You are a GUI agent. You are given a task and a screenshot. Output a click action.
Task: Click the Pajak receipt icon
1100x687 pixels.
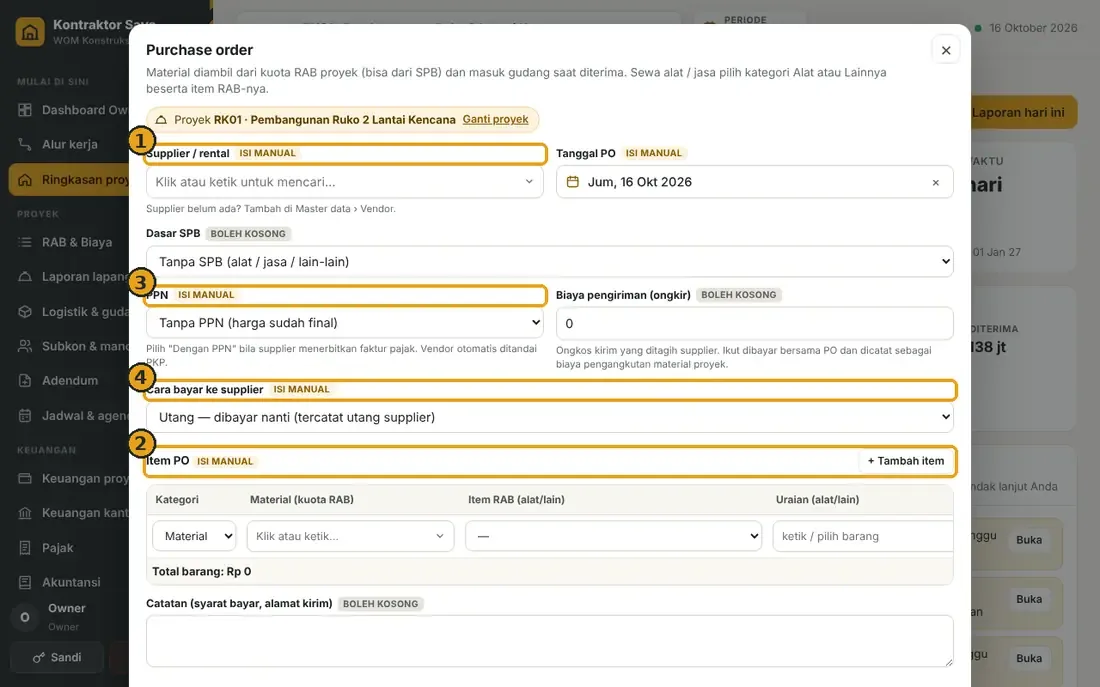[25, 548]
